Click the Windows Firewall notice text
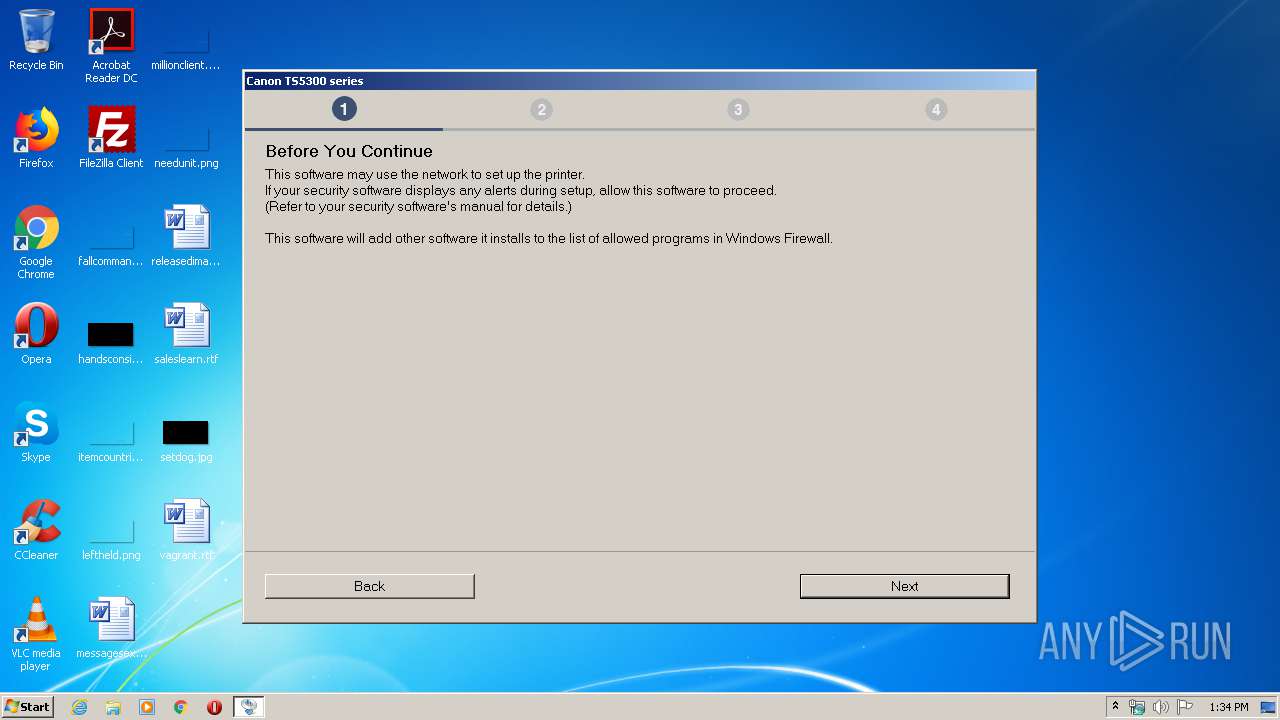Screen dimensions: 1280x720 coord(549,238)
